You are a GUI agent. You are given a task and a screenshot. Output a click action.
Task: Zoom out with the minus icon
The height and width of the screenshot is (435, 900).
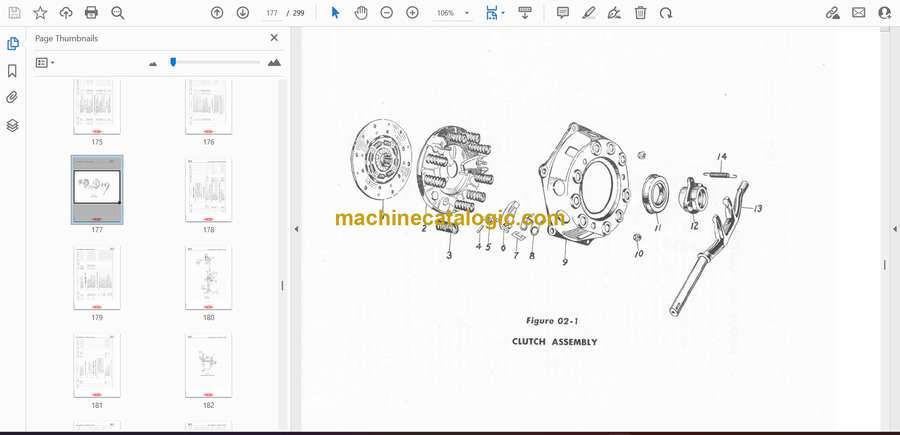(x=387, y=13)
